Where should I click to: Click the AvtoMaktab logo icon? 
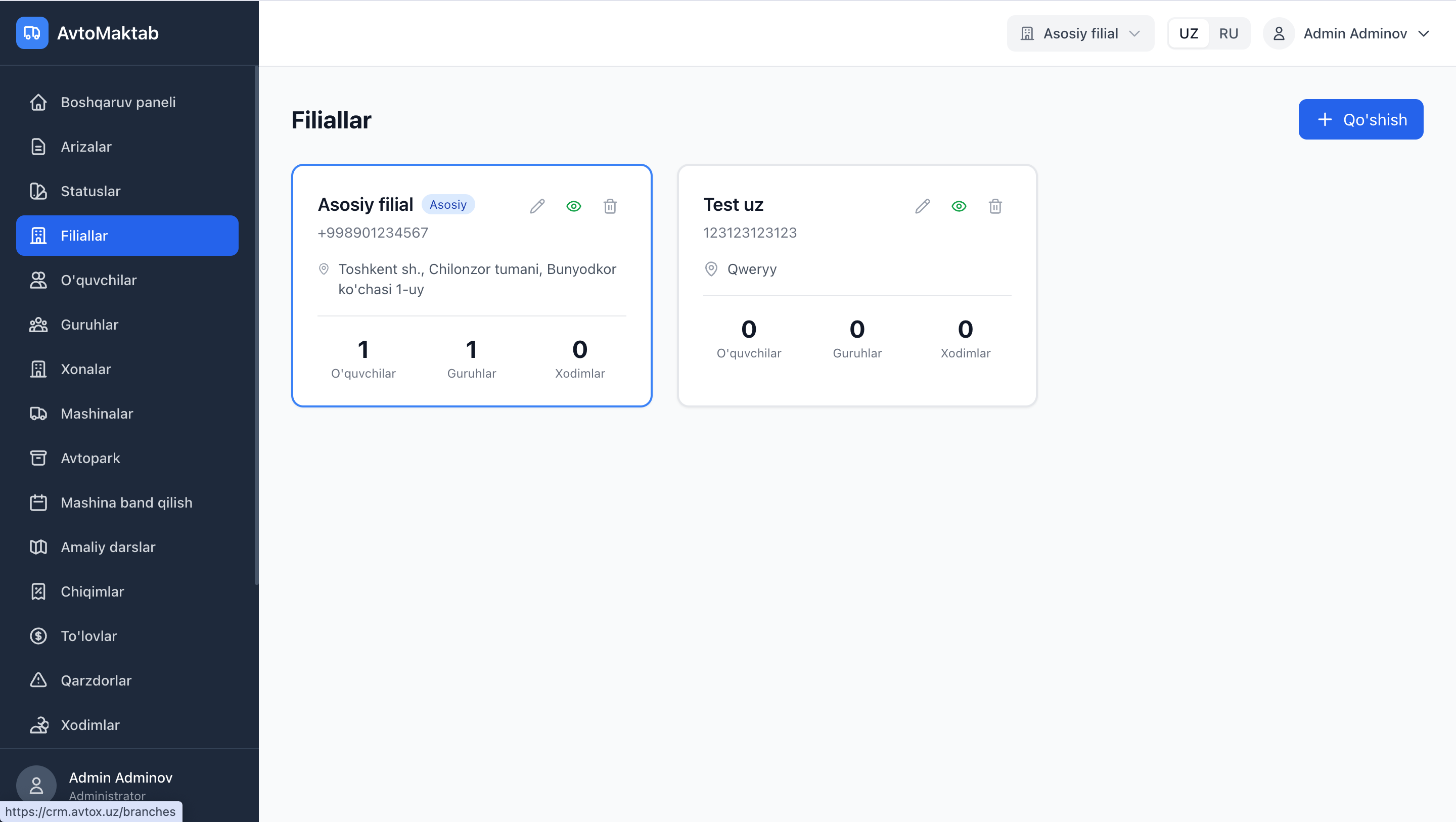[x=32, y=33]
